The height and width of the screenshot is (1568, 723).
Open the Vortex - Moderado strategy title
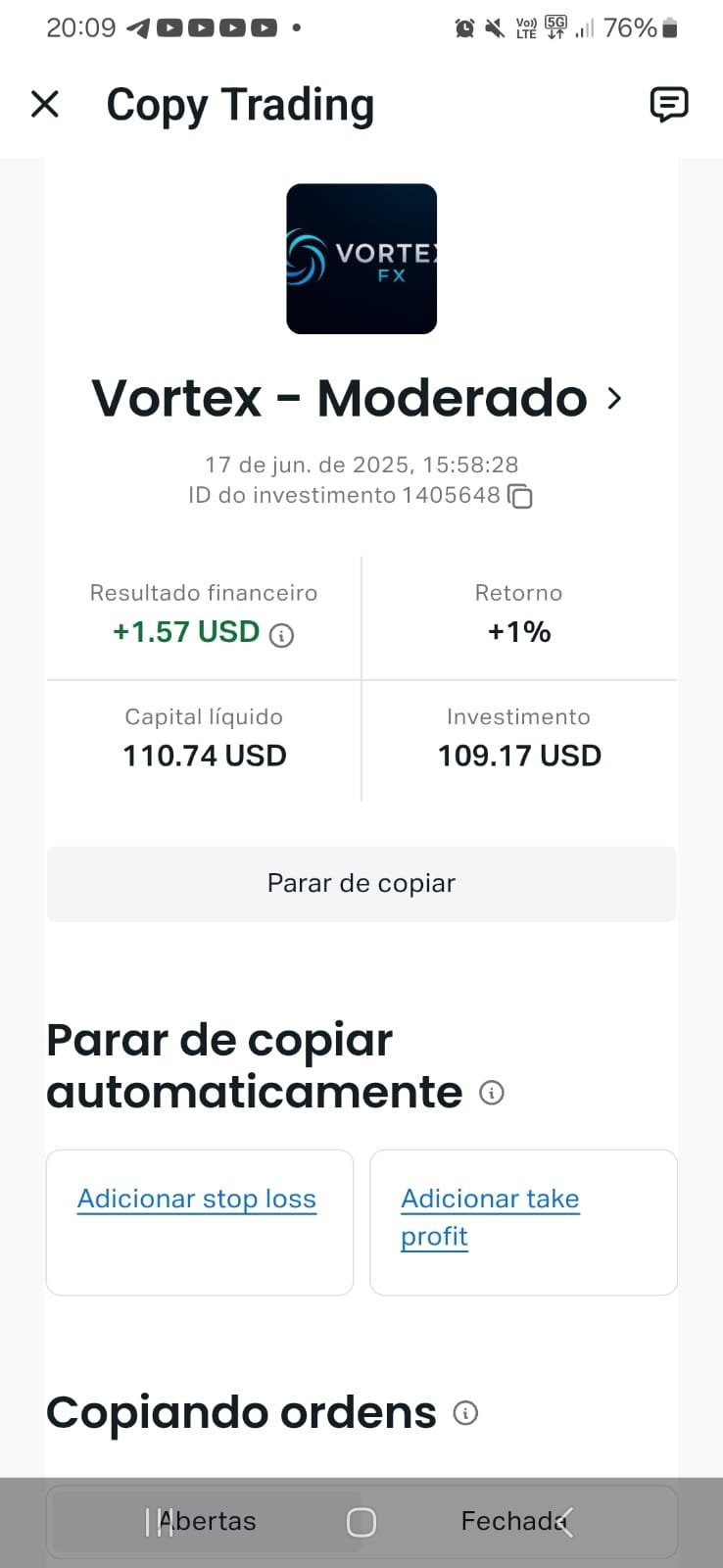[339, 399]
